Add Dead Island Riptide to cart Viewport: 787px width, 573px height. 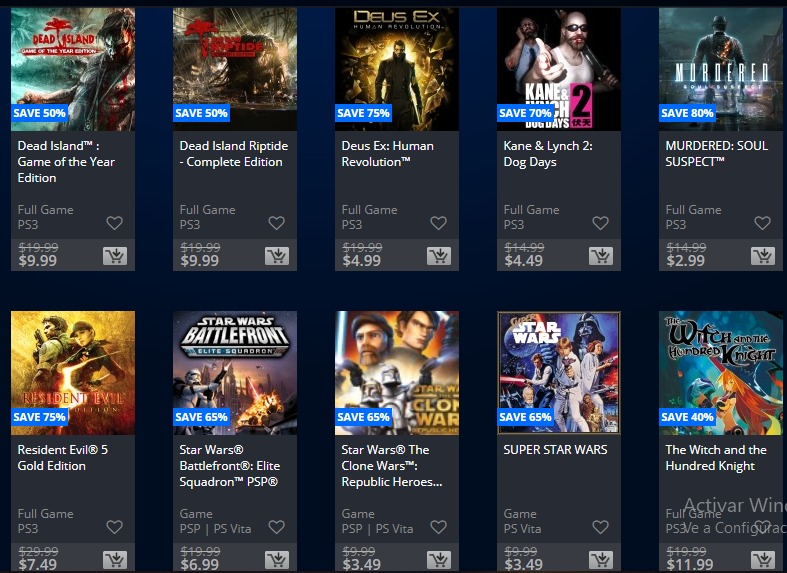coord(277,256)
